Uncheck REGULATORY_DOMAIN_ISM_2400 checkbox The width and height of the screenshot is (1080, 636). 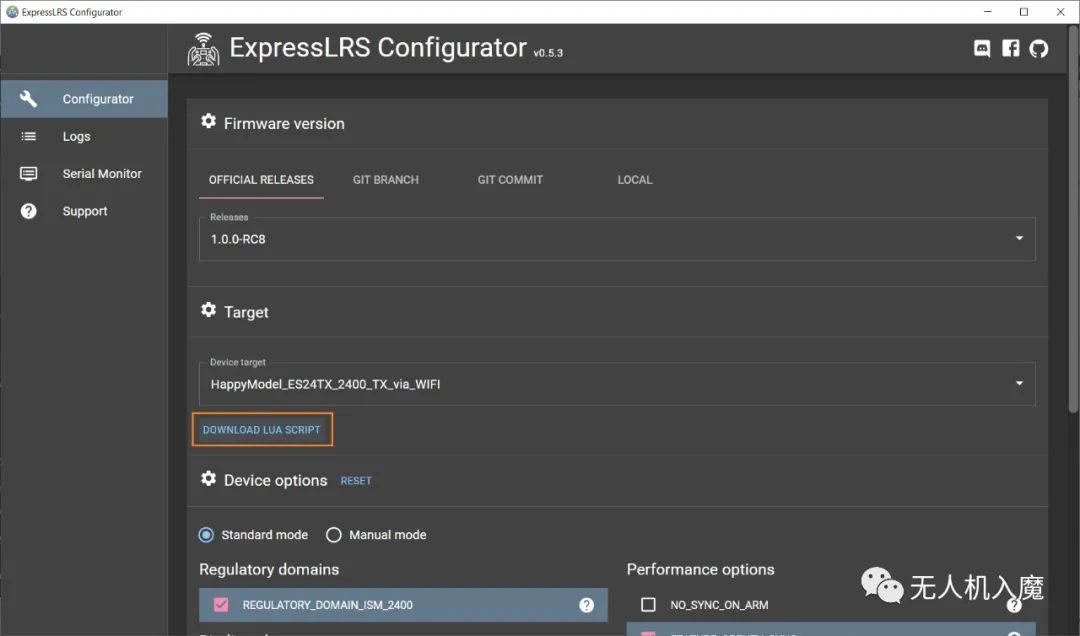(221, 605)
